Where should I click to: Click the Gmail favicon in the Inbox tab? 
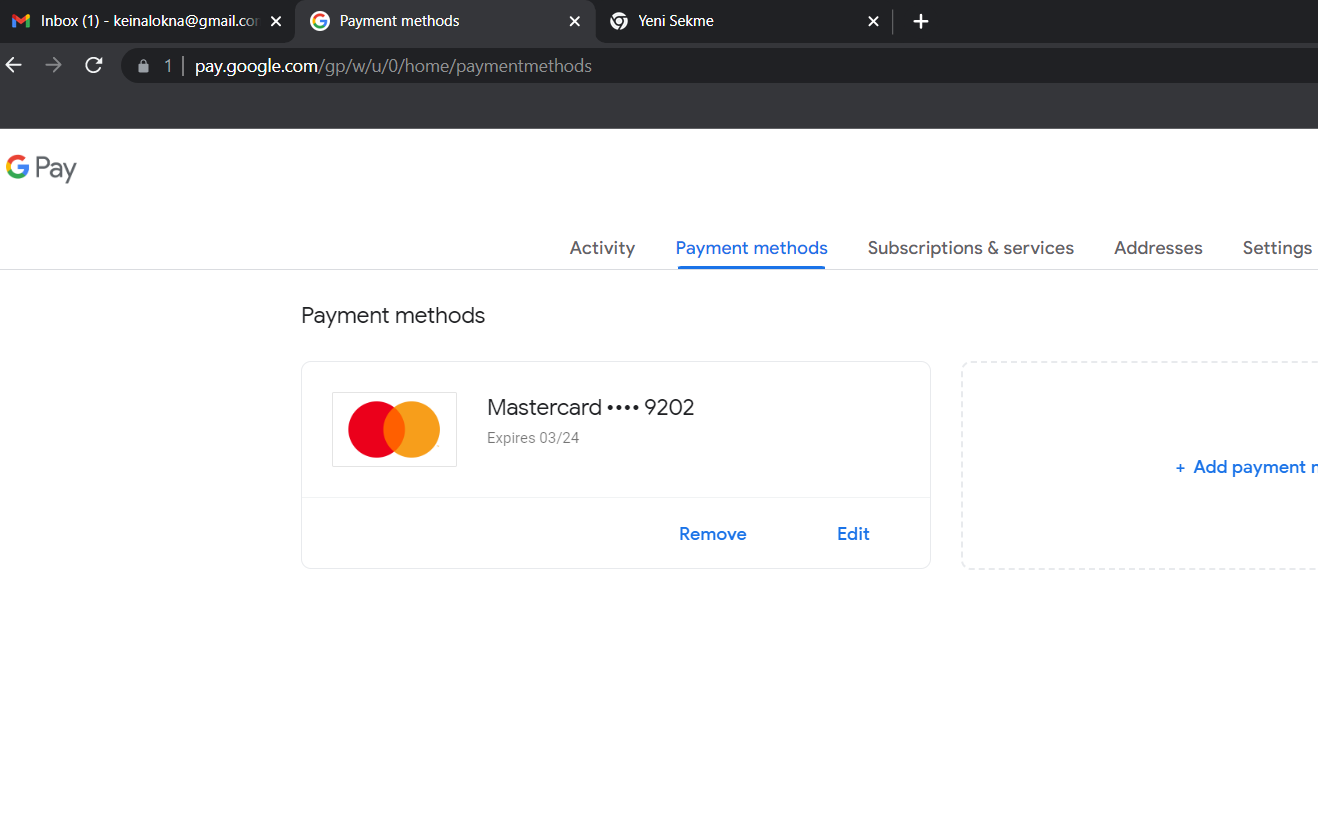click(21, 21)
